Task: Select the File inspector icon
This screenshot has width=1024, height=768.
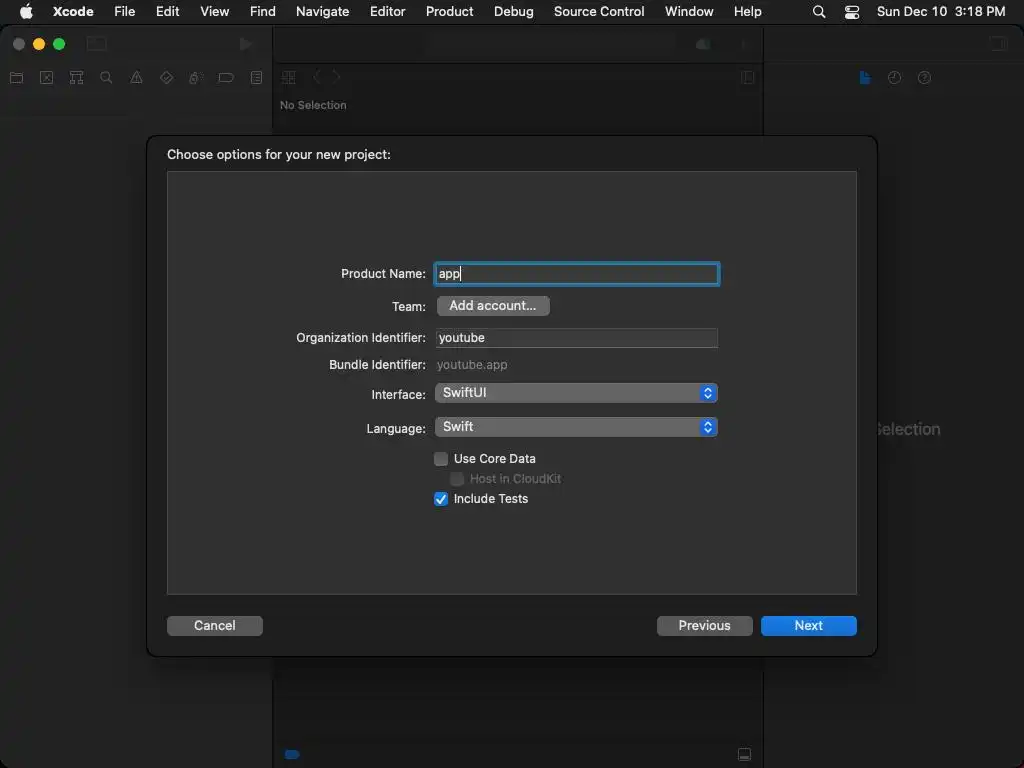Action: coord(865,78)
